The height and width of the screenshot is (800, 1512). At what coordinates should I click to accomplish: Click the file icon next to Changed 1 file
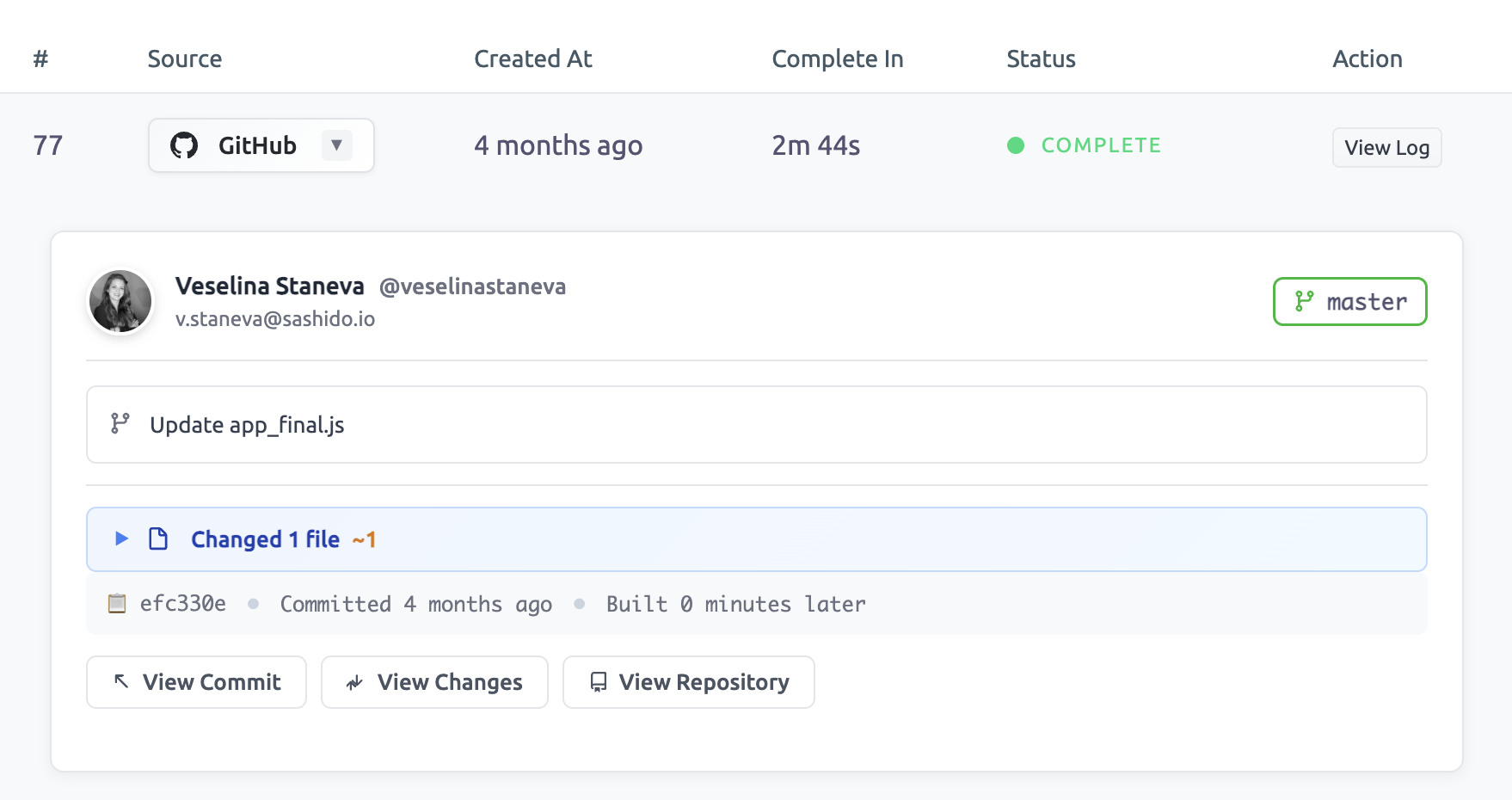tap(159, 538)
